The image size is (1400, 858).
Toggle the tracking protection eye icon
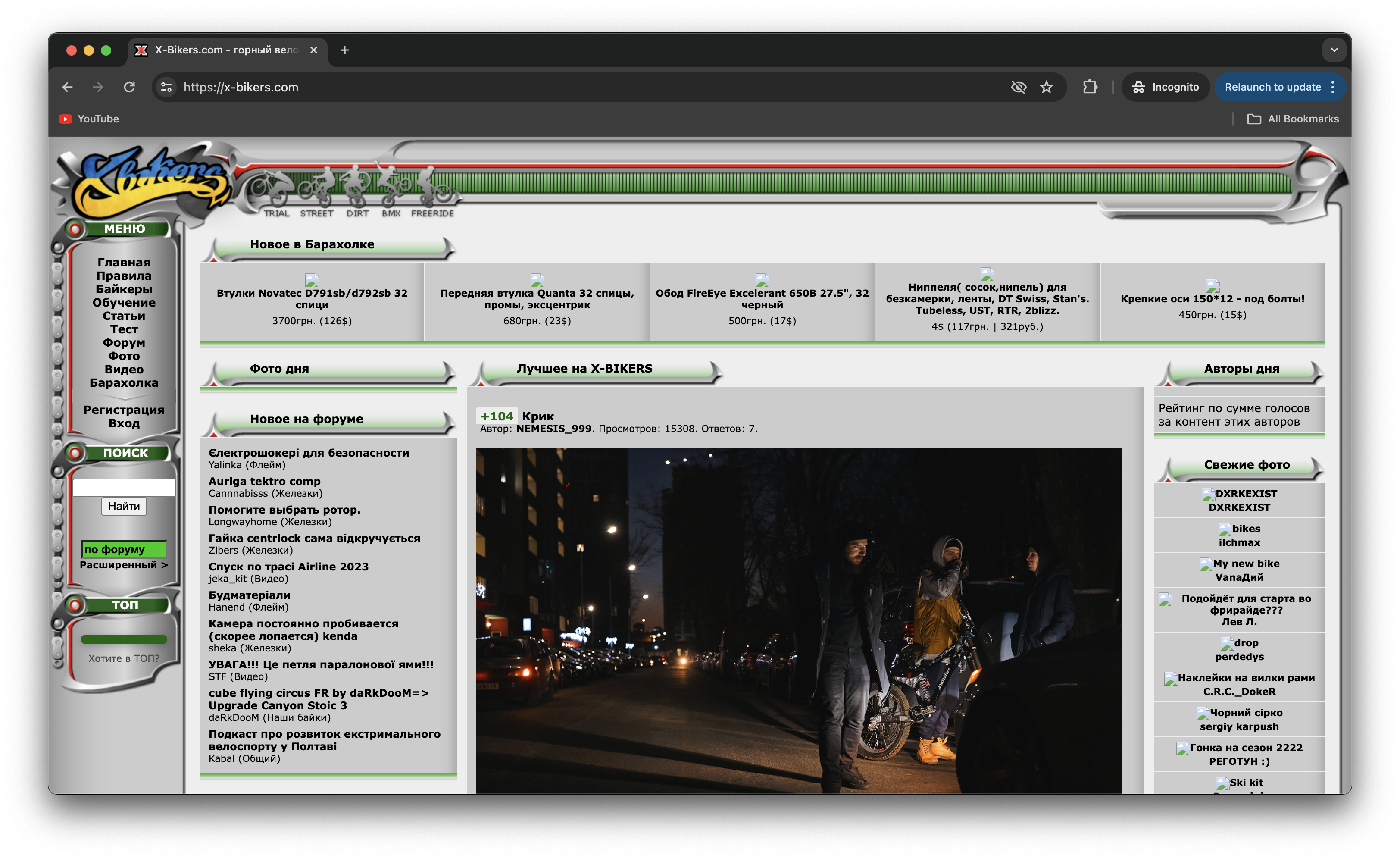tap(1018, 87)
